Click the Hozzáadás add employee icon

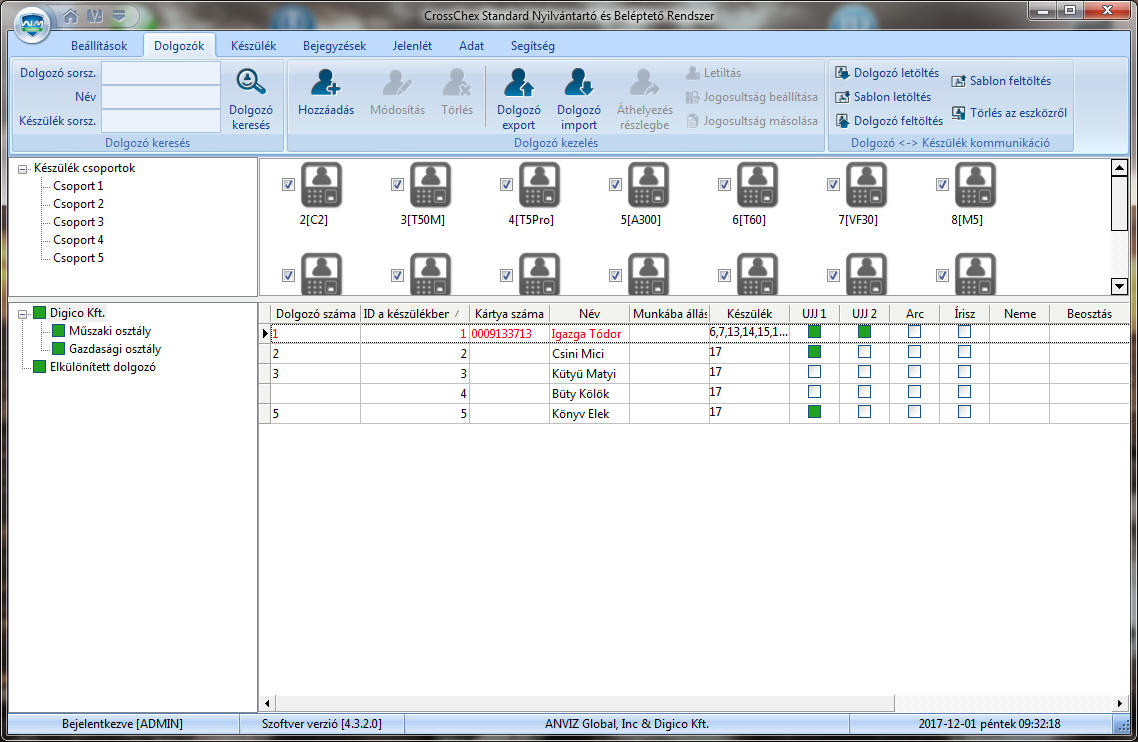click(325, 83)
